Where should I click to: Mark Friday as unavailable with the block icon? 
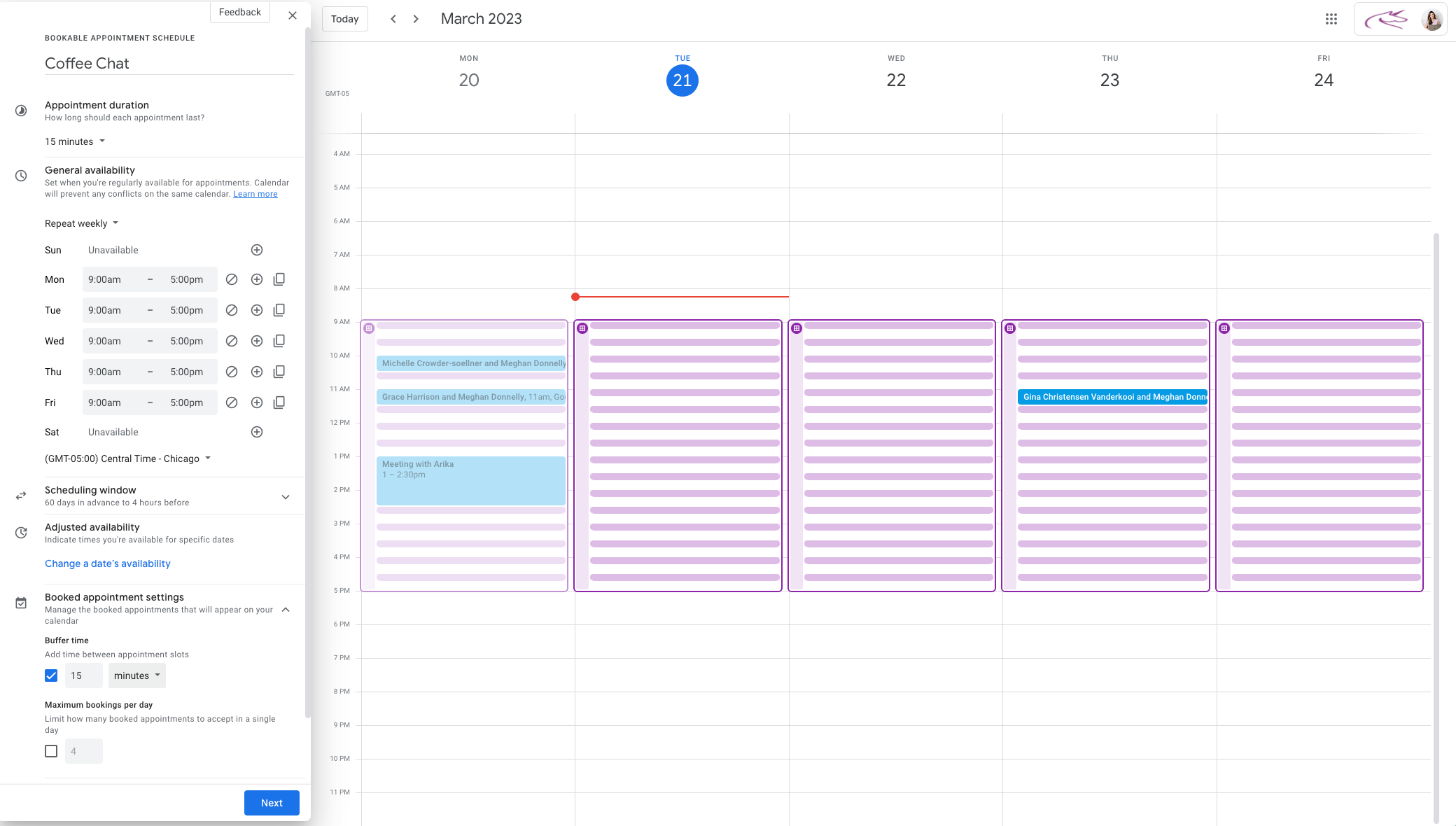click(232, 402)
